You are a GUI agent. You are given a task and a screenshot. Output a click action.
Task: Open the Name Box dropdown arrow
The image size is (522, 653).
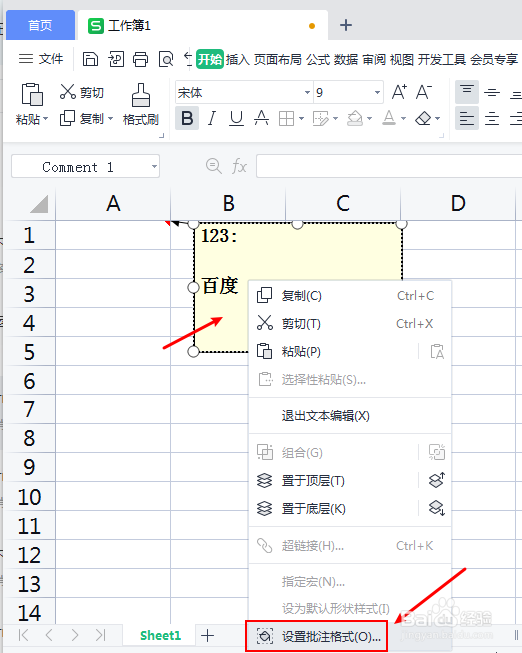click(154, 167)
